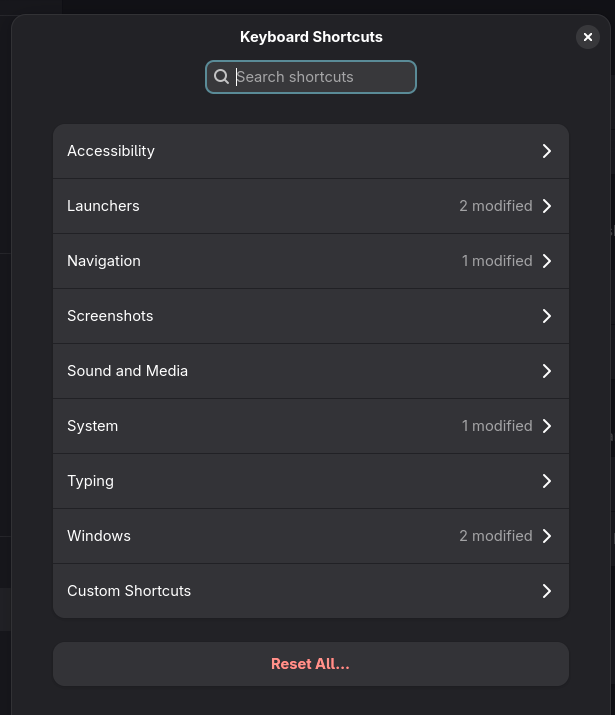Screen dimensions: 615x715
Task: Click the chevron arrow beside Sound and Media
Action: [x=547, y=371]
